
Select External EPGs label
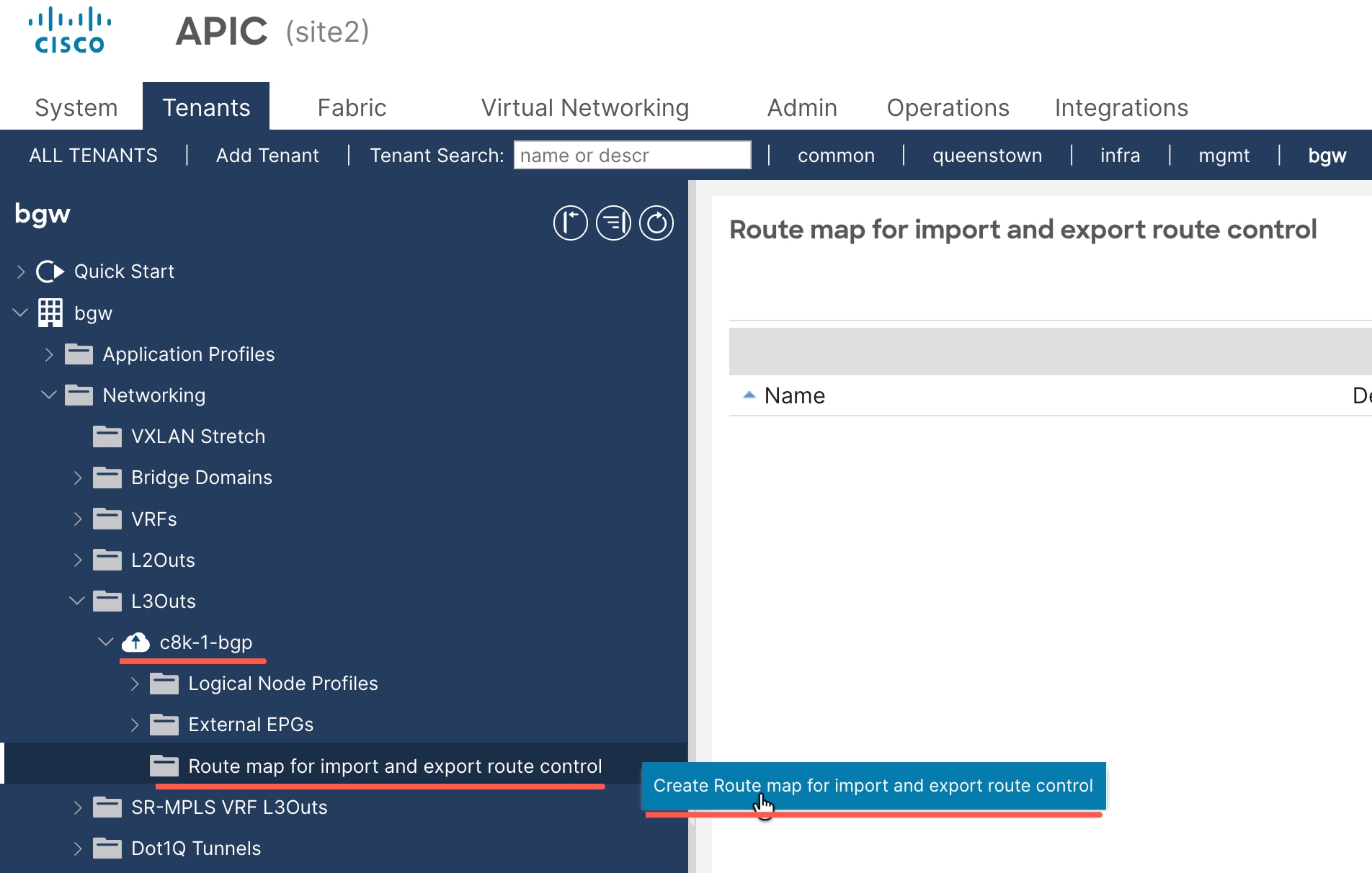[x=251, y=725]
